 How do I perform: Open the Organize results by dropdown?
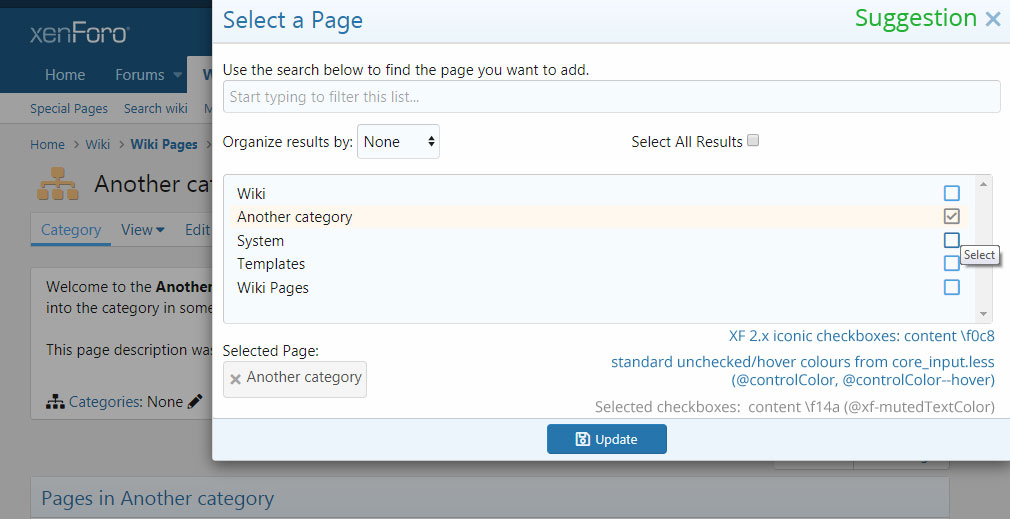pos(398,142)
